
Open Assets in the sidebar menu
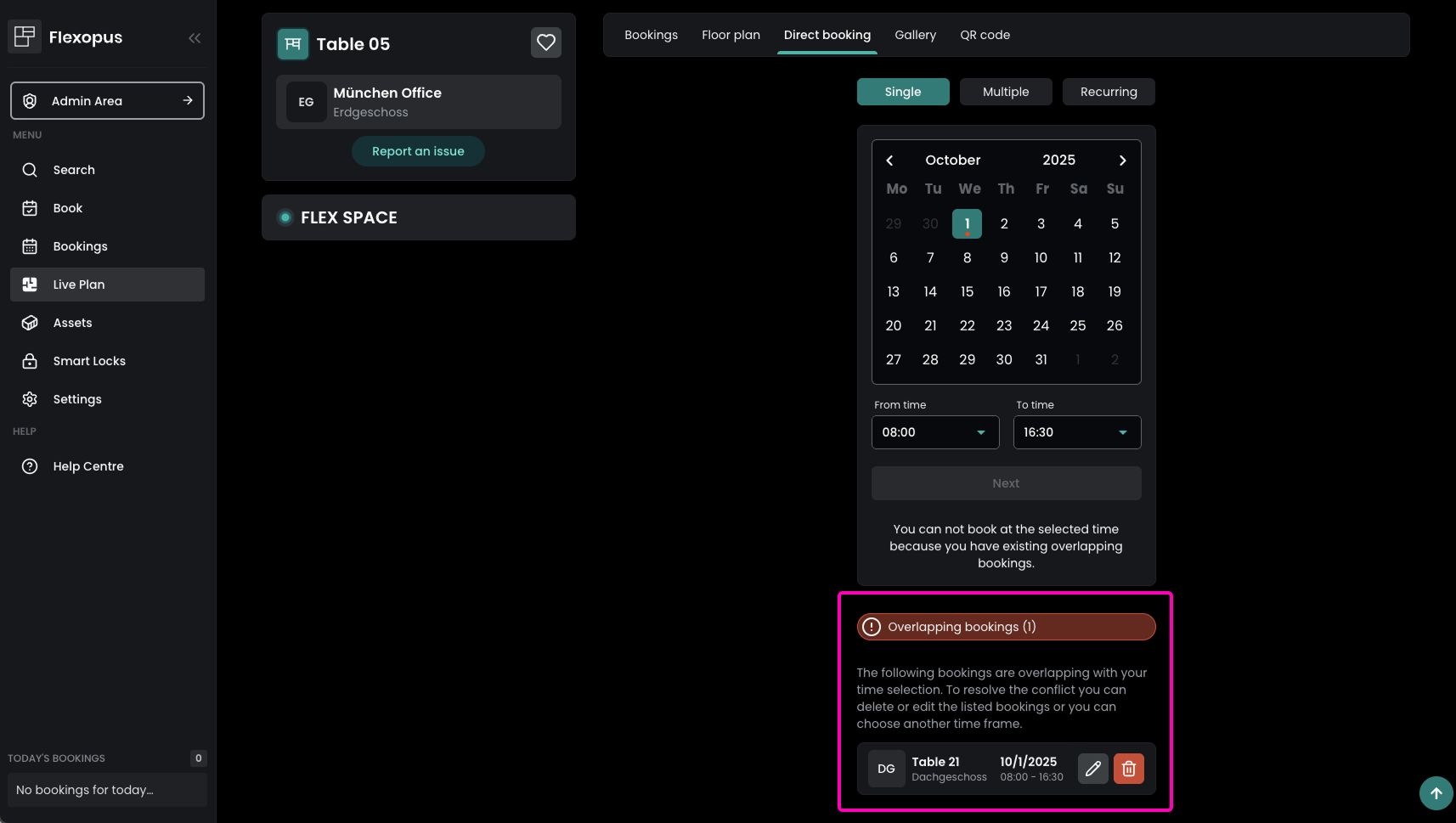tap(72, 323)
